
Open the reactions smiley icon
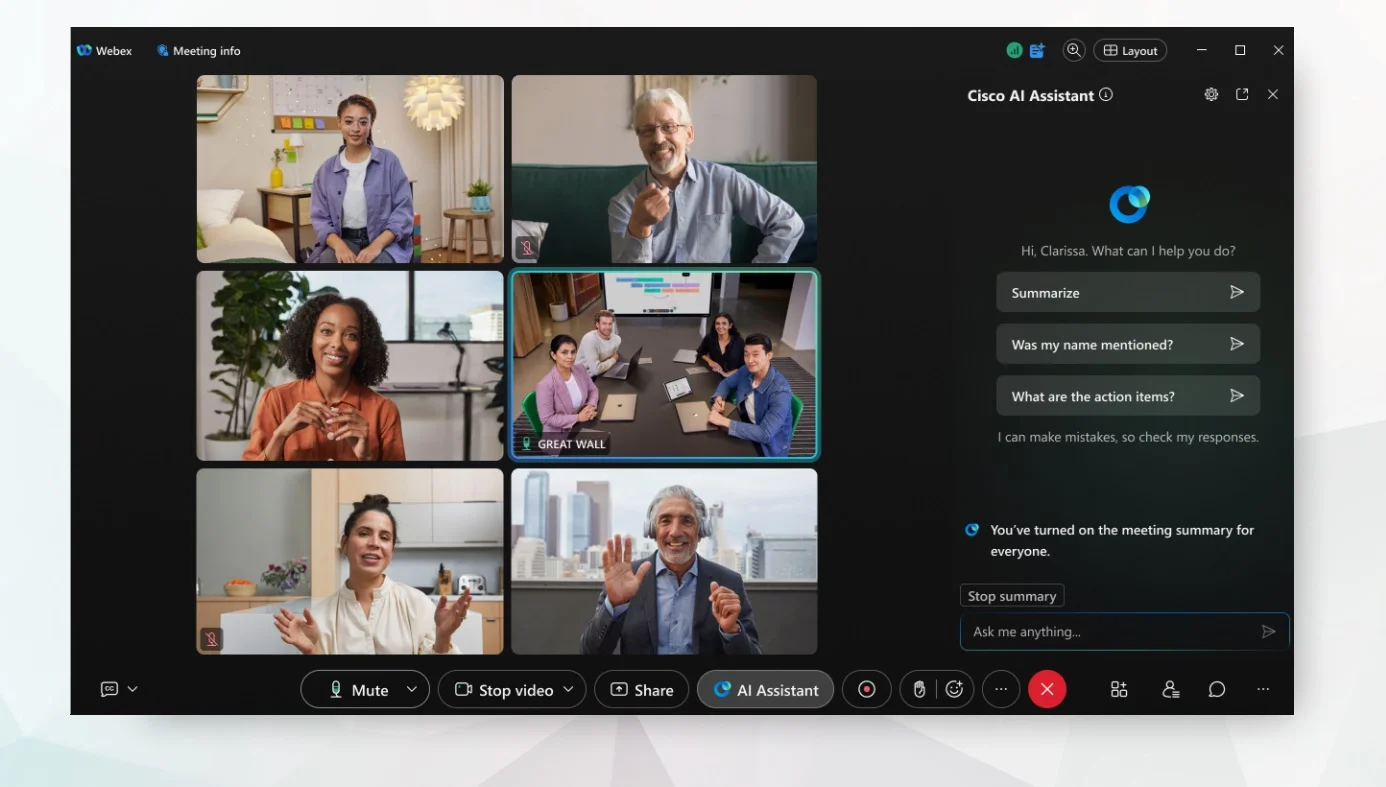point(953,689)
